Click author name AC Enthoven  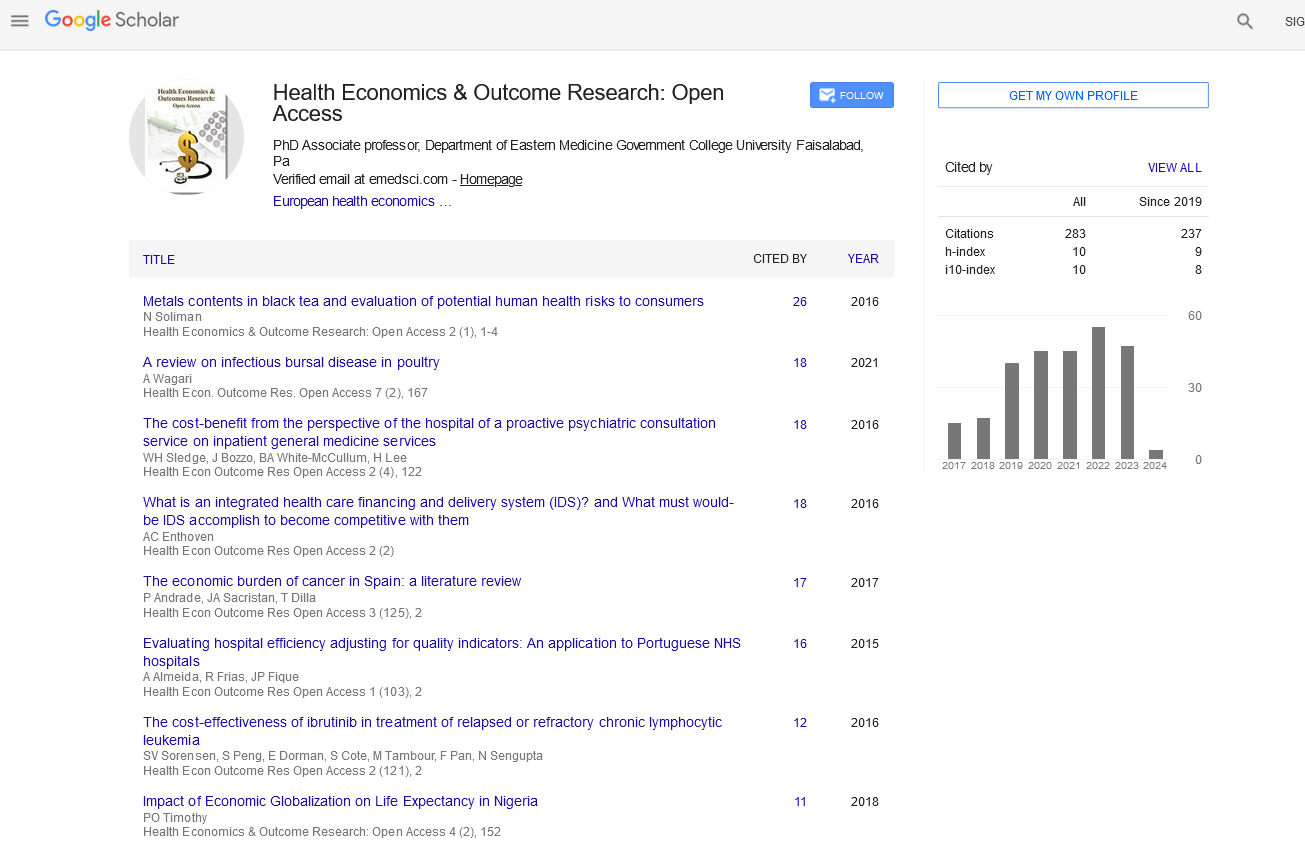178,536
